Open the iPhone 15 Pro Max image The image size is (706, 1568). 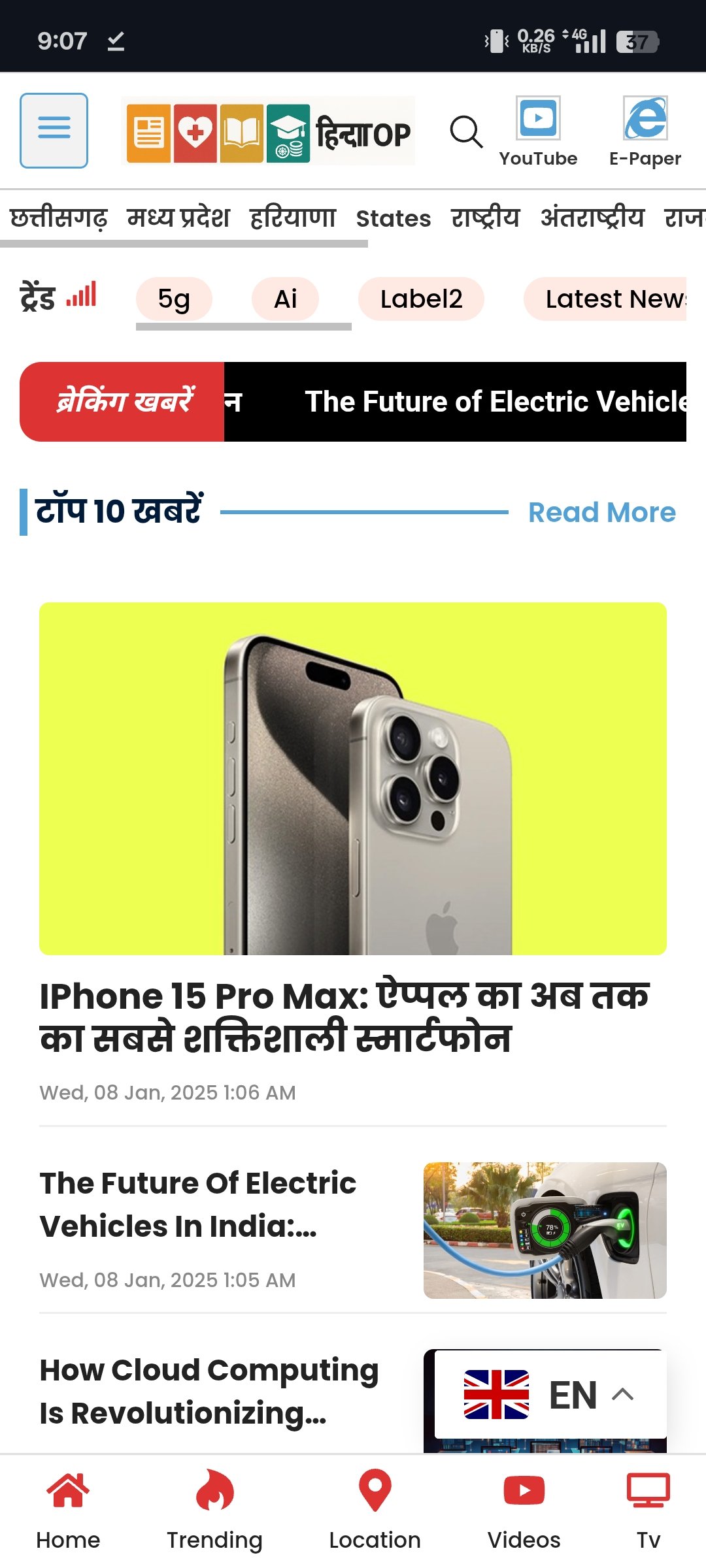[x=353, y=779]
